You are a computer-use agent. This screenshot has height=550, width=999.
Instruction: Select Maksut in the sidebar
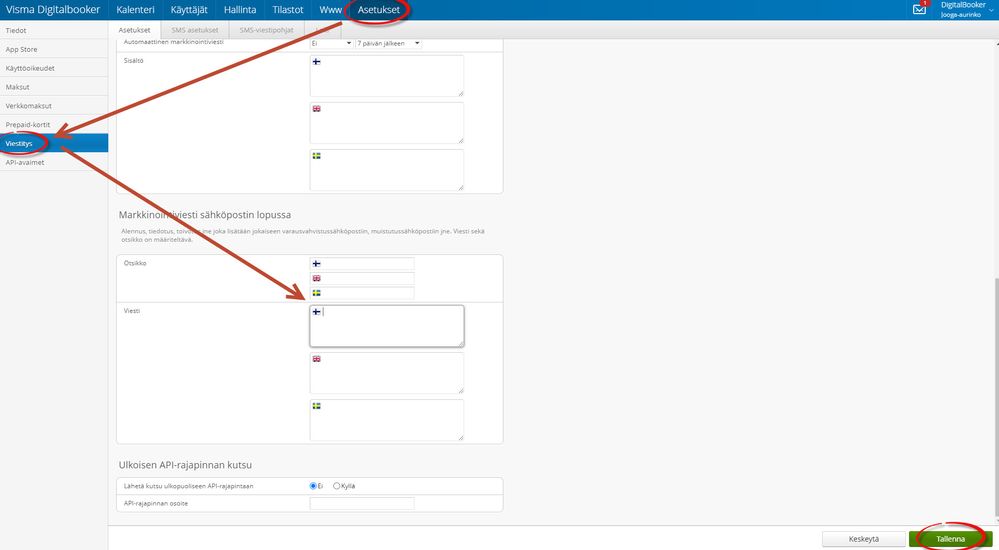(x=54, y=87)
